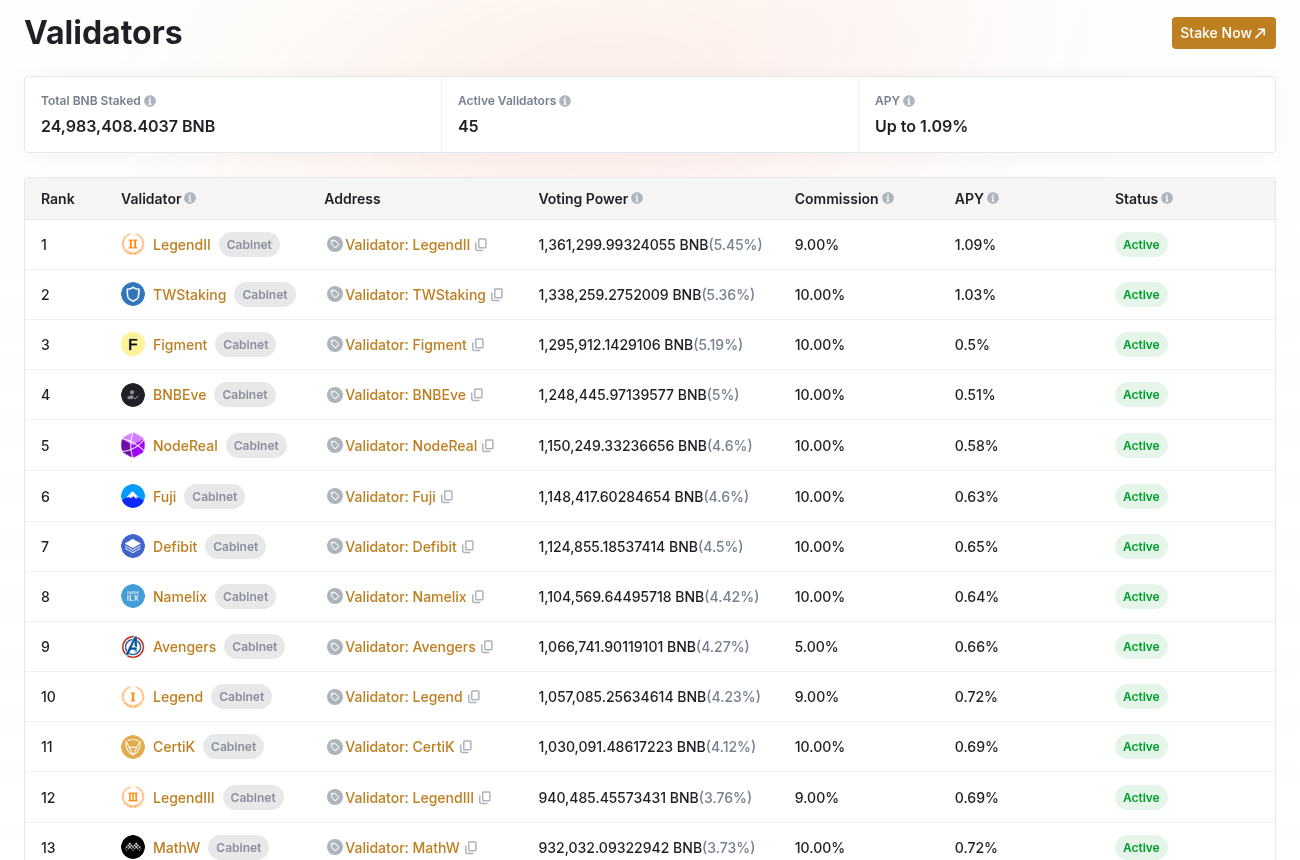Copy the LegendII validator address
The width and height of the screenshot is (1300, 860).
481,245
